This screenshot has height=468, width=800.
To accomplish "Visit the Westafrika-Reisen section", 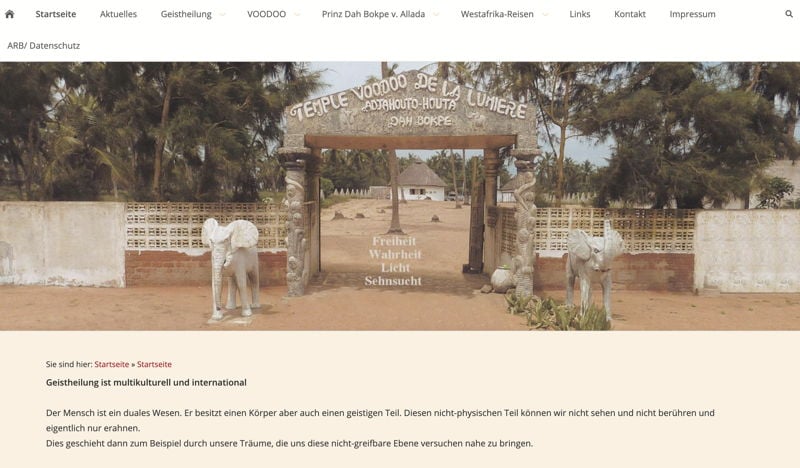I will (x=497, y=14).
